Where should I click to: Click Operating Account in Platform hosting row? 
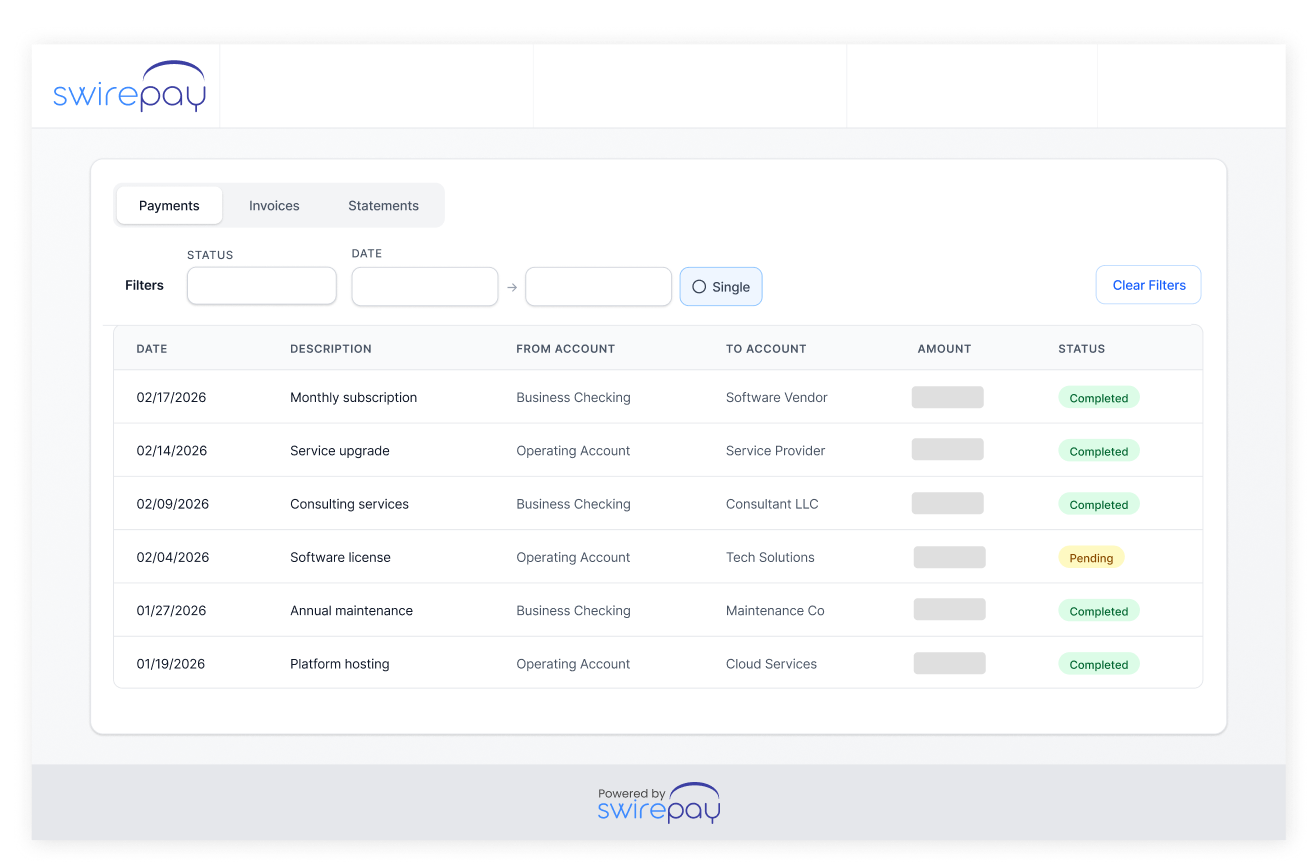[573, 664]
